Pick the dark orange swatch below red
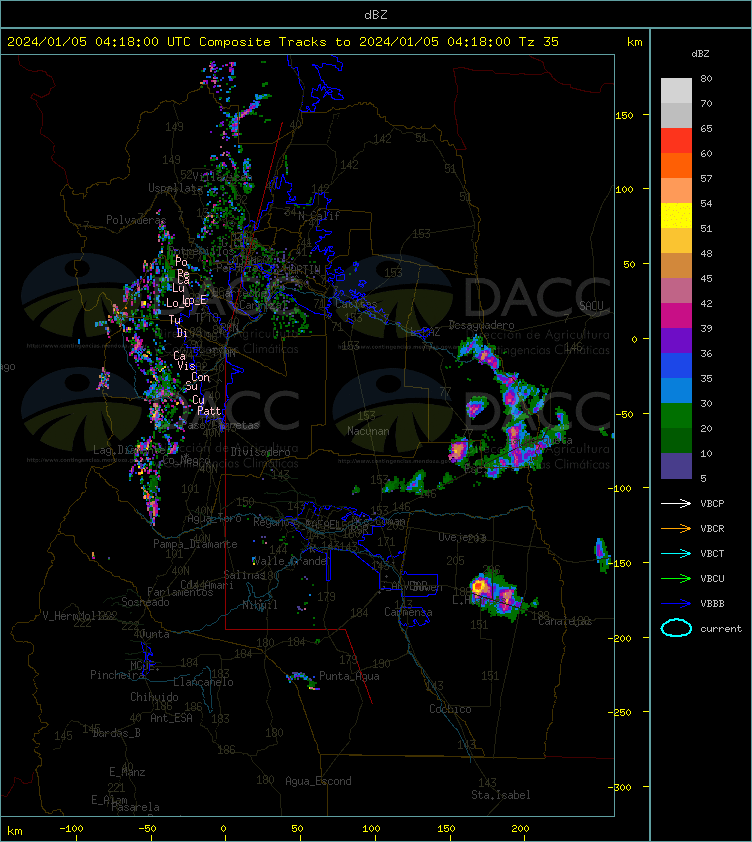The width and height of the screenshot is (752, 842). (x=676, y=165)
